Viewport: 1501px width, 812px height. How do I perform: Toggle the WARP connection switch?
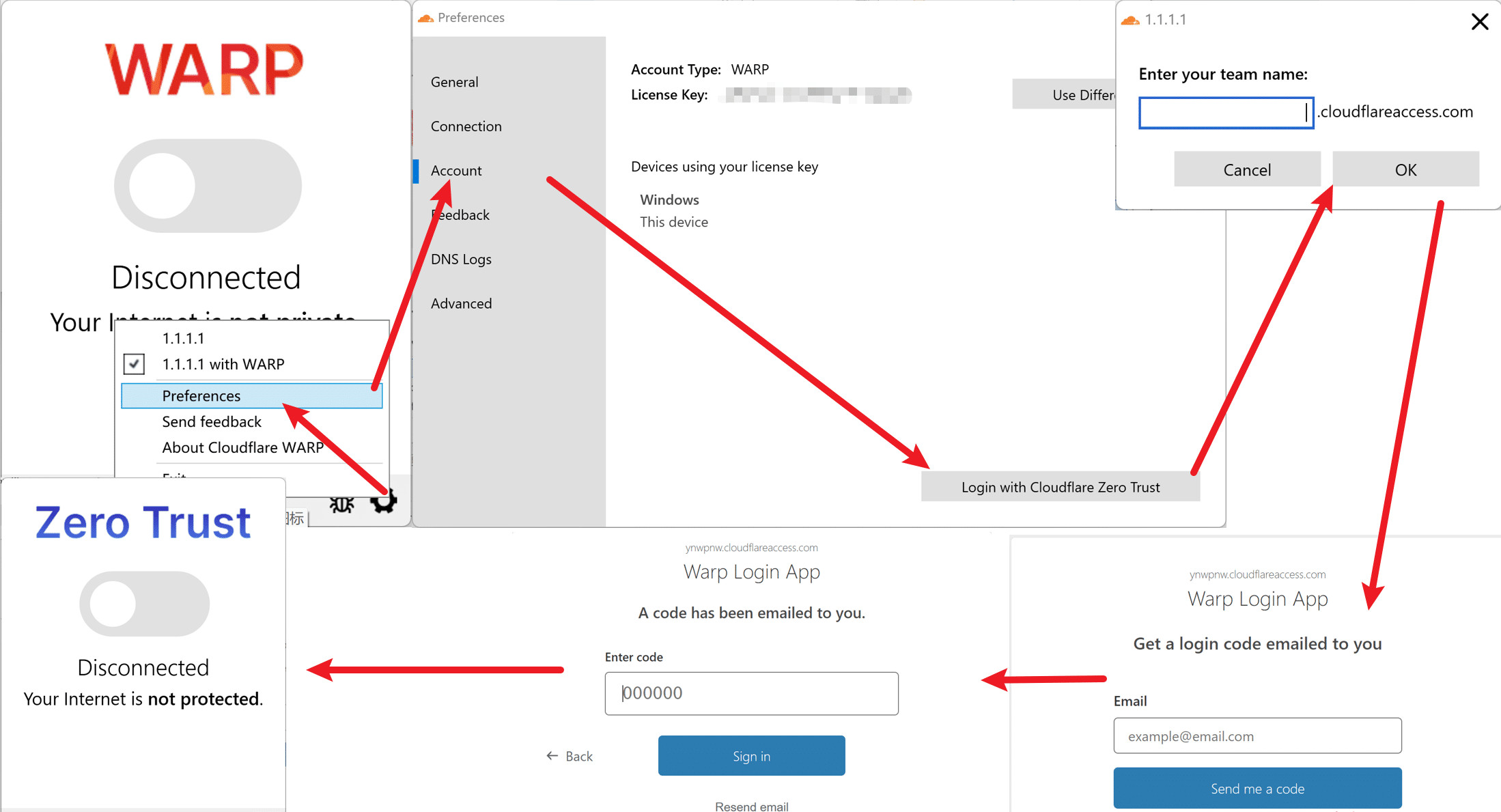coord(208,186)
